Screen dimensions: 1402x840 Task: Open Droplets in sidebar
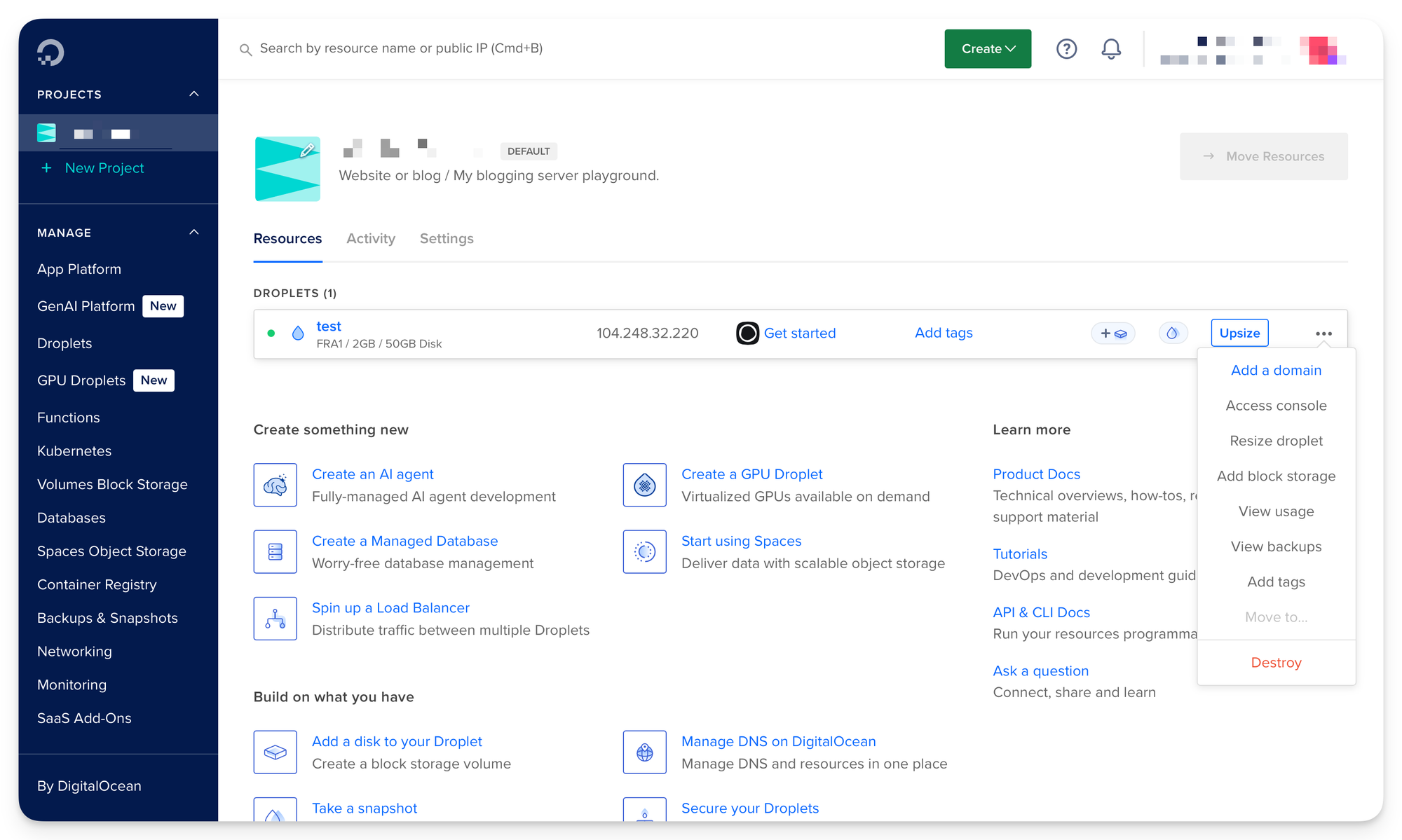[64, 343]
